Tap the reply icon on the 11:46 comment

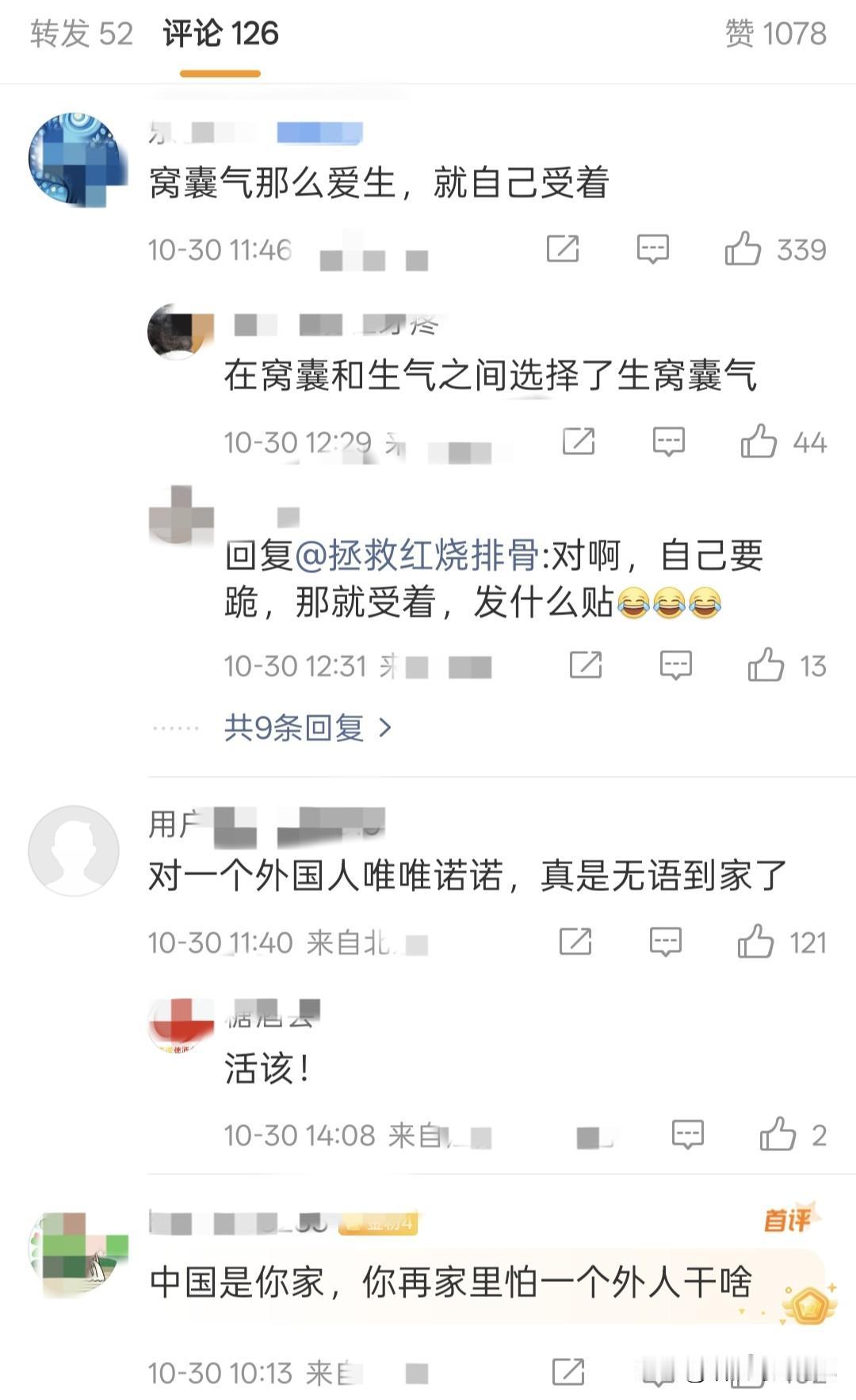[653, 249]
